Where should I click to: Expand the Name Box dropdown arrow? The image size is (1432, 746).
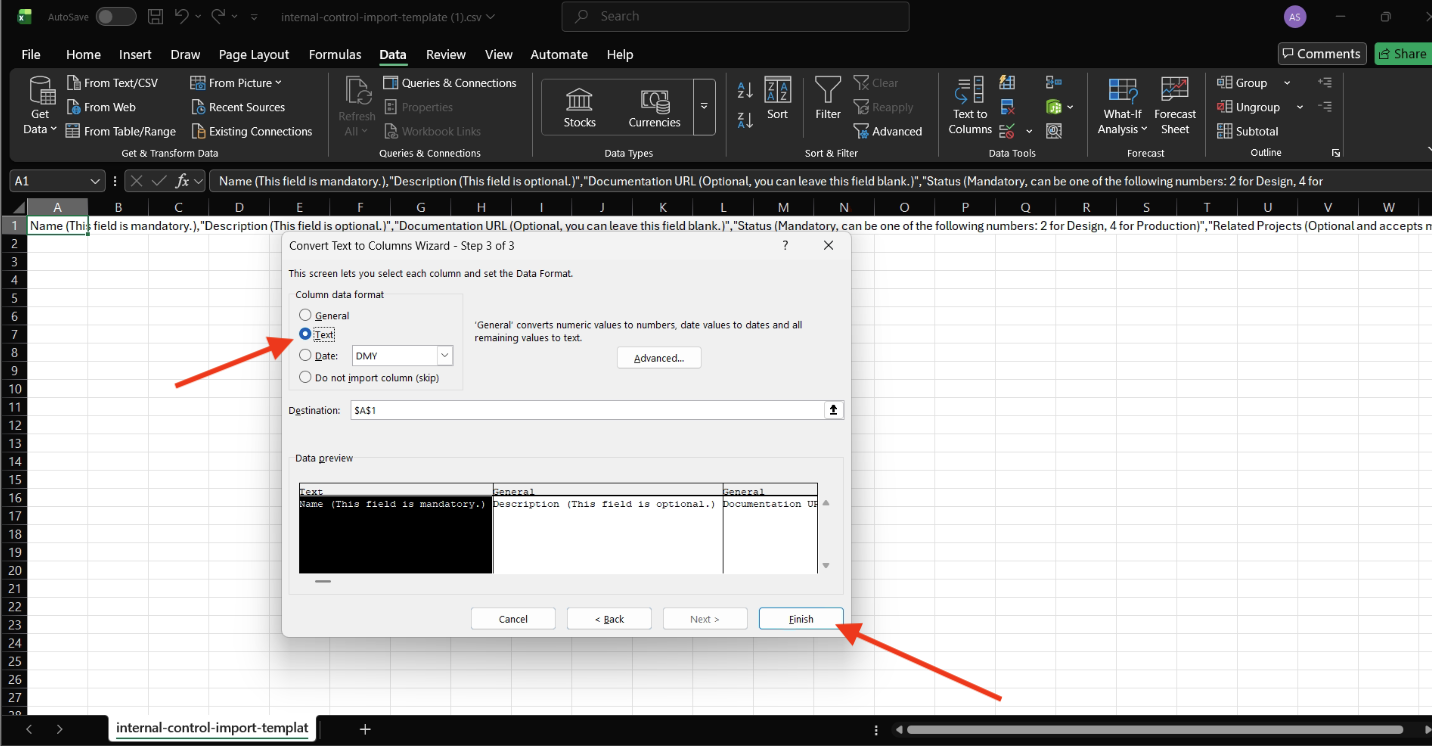tap(96, 181)
